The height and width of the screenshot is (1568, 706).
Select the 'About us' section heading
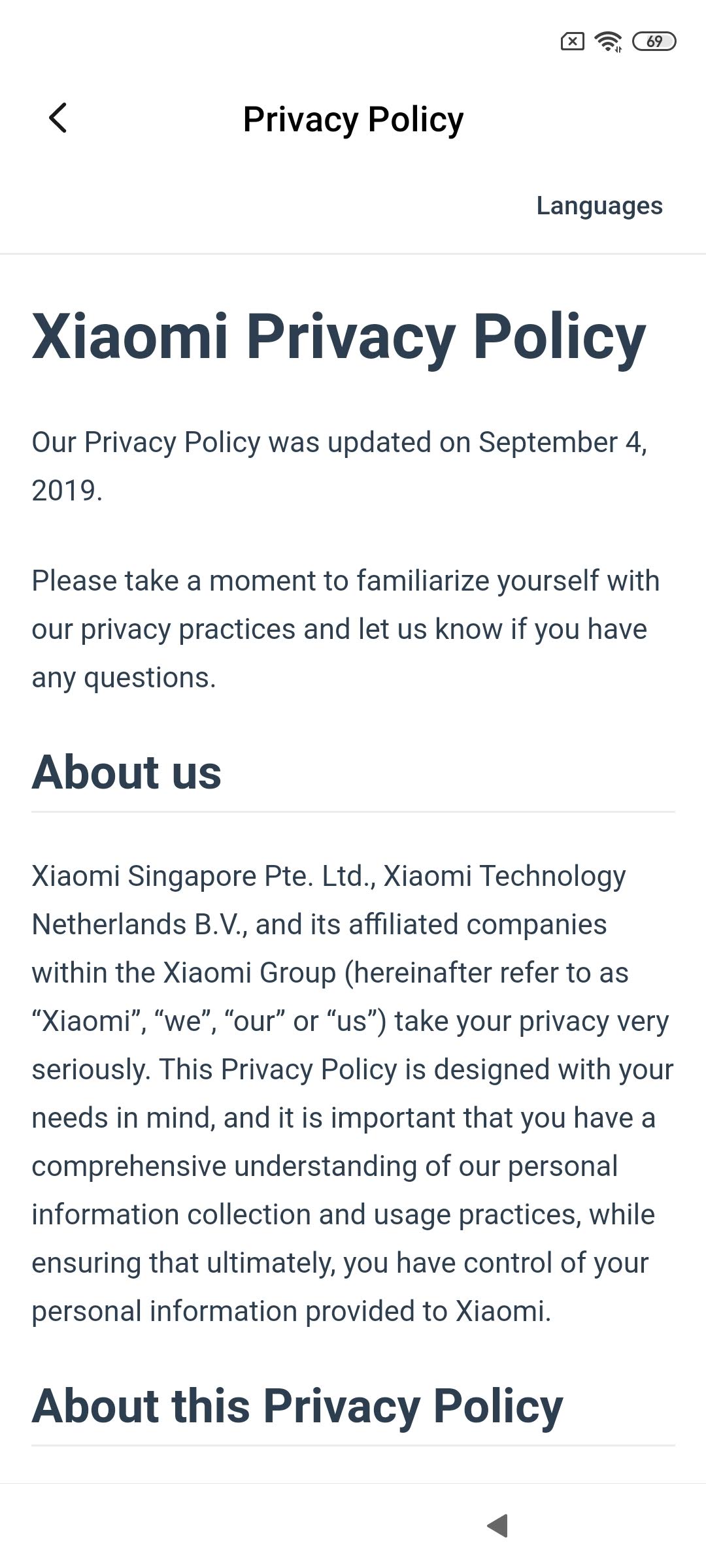tap(126, 772)
